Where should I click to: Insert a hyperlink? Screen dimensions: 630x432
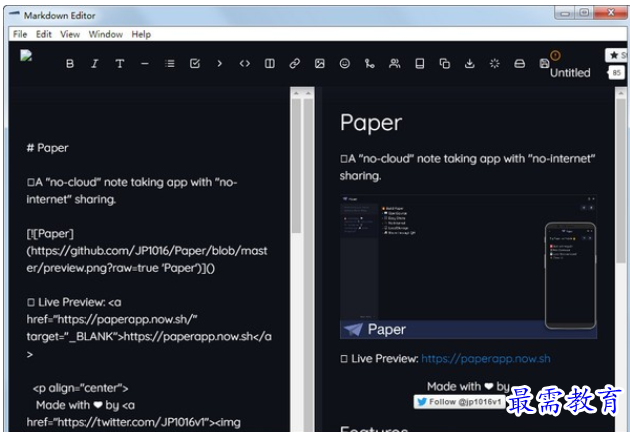tap(295, 63)
